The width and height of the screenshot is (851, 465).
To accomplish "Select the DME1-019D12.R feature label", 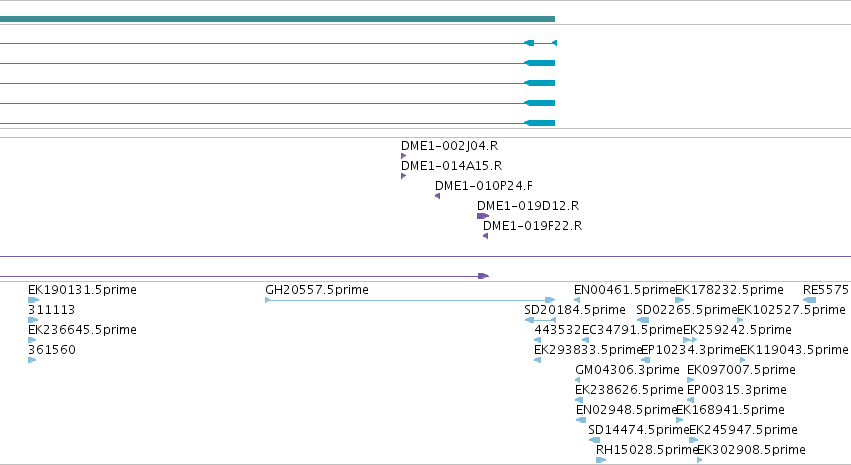I will pyautogui.click(x=528, y=206).
